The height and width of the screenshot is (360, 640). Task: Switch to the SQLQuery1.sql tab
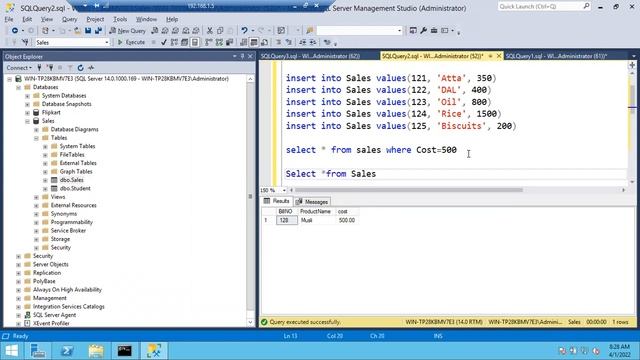click(x=556, y=56)
